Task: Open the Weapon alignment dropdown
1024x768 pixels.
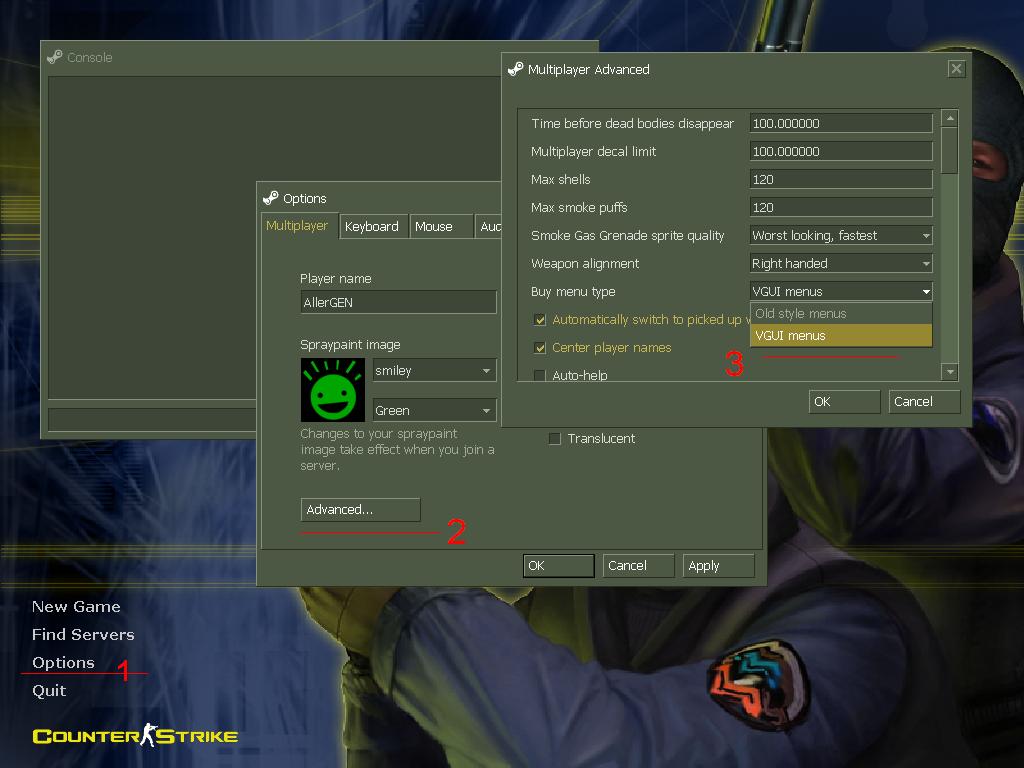Action: [841, 264]
